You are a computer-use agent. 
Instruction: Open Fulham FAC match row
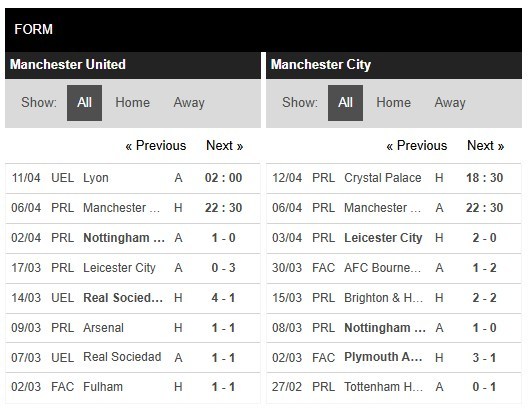pyautogui.click(x=133, y=387)
